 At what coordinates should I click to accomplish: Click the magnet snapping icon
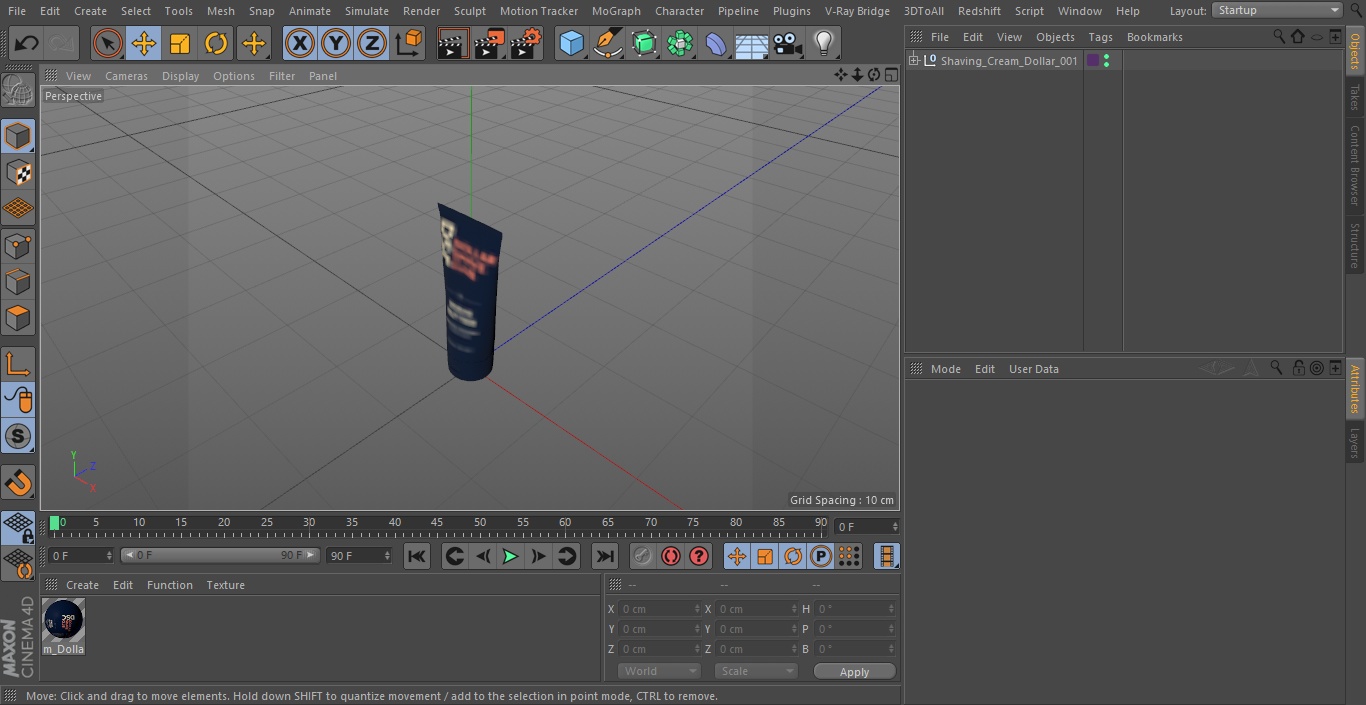tap(18, 483)
